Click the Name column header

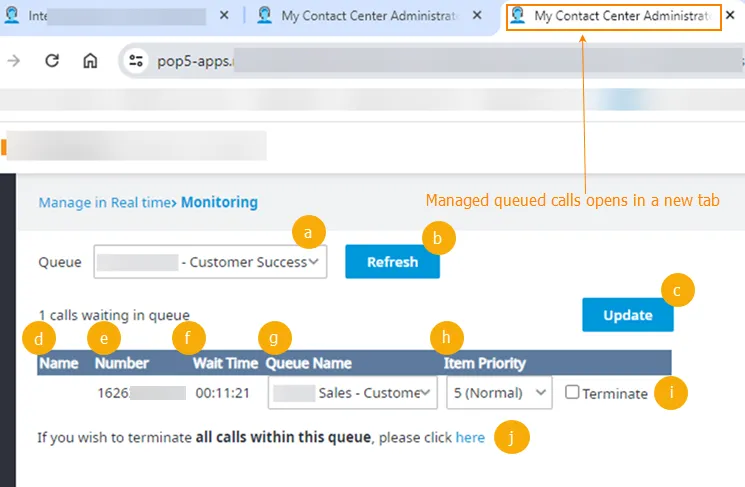tap(58, 363)
